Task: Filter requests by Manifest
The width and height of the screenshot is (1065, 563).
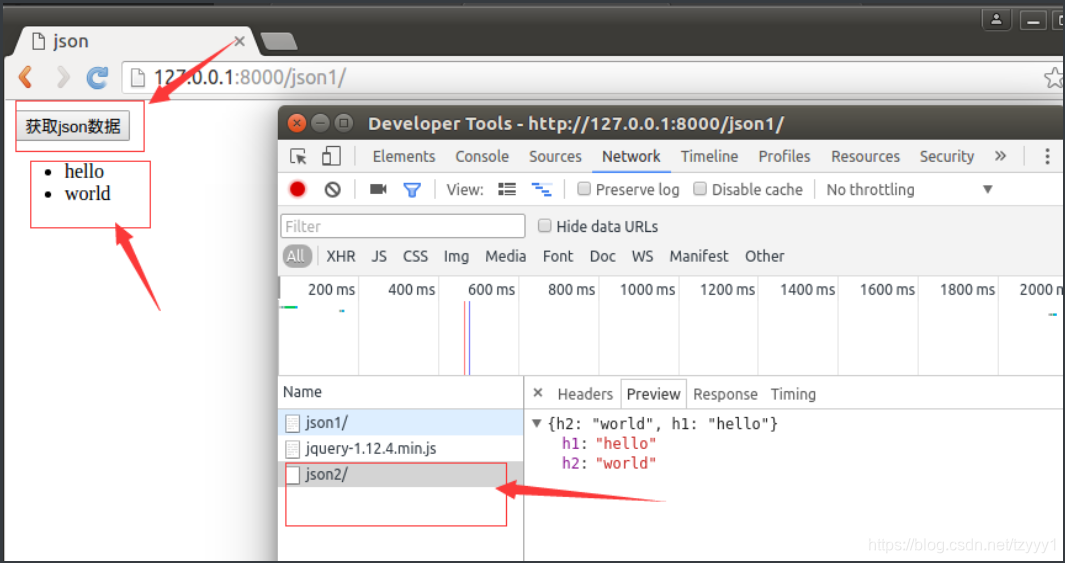Action: (699, 256)
